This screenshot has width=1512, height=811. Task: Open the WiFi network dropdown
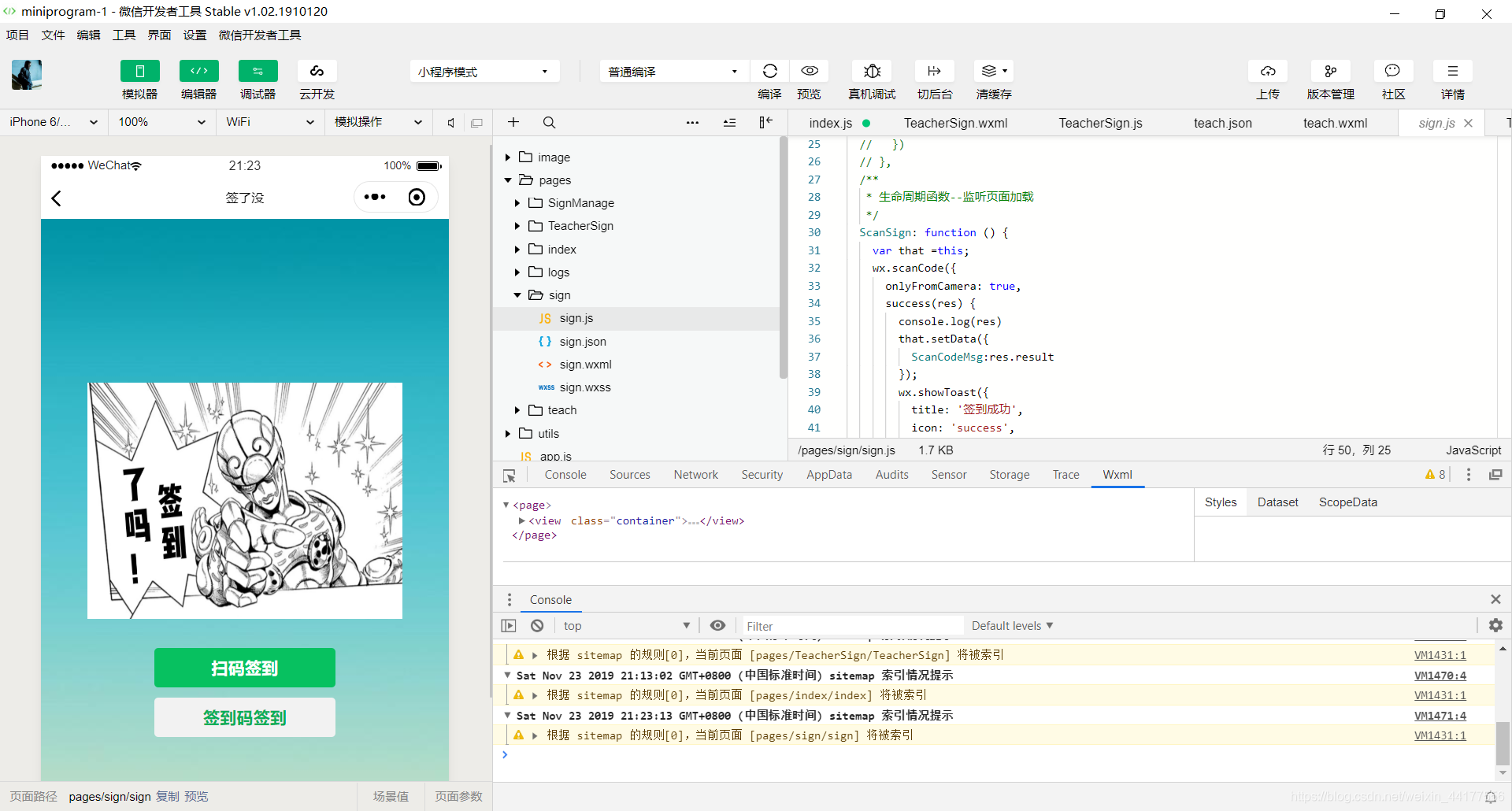[270, 122]
